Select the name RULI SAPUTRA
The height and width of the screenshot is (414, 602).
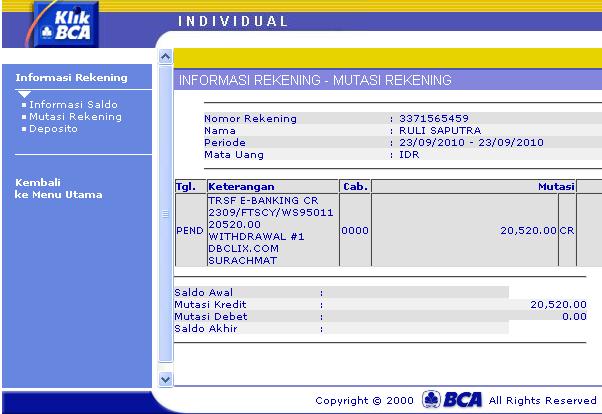tap(440, 131)
